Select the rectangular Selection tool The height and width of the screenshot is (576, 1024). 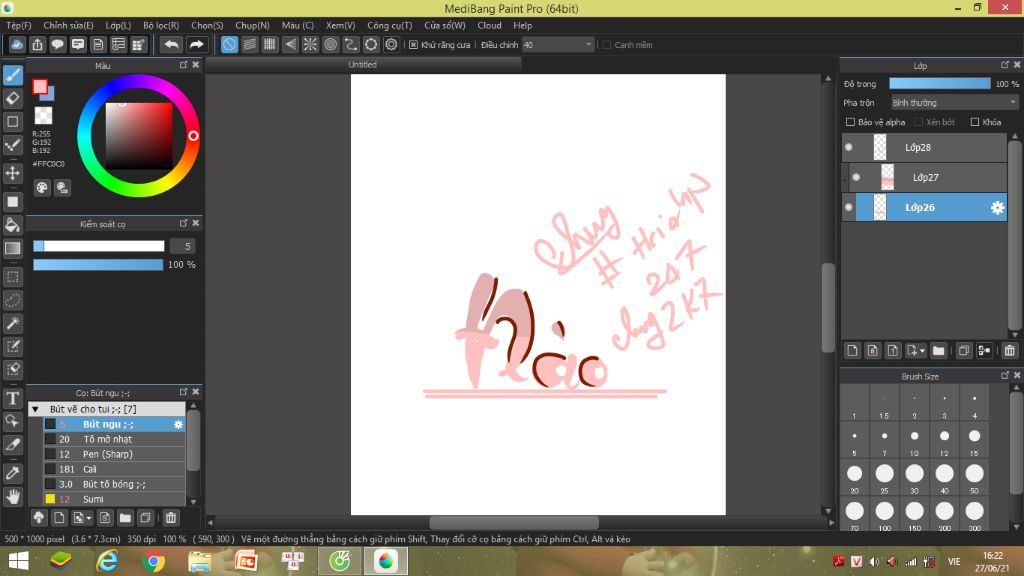[13, 277]
